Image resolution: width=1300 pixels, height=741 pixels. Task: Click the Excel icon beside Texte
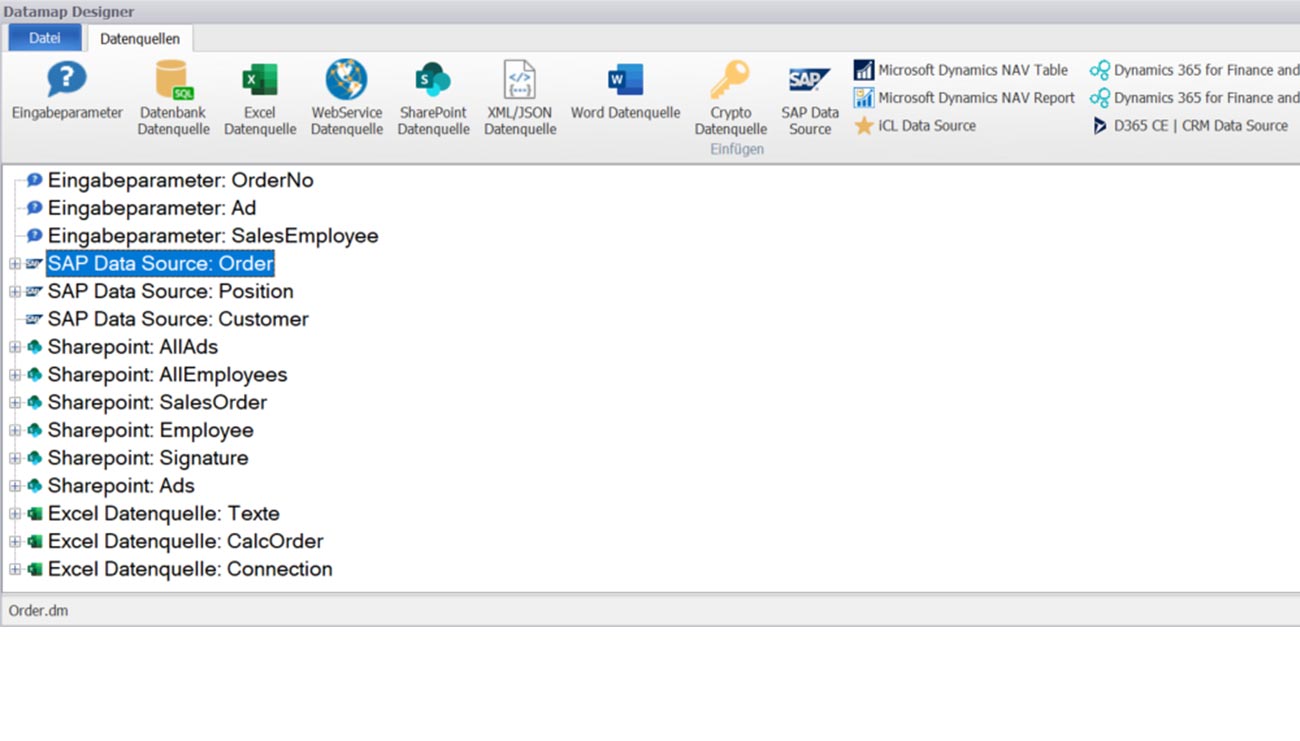[35, 514]
